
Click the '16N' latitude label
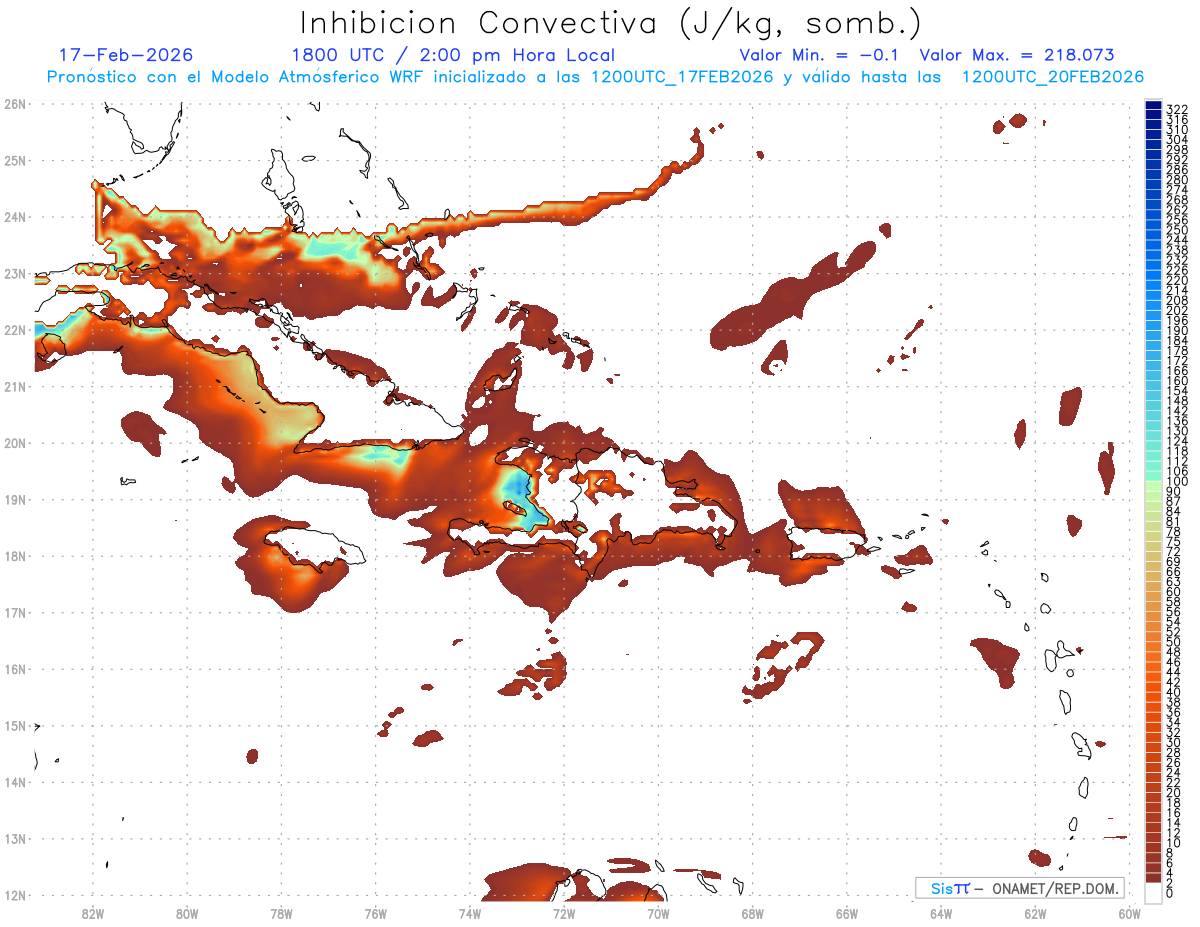[x=15, y=669]
